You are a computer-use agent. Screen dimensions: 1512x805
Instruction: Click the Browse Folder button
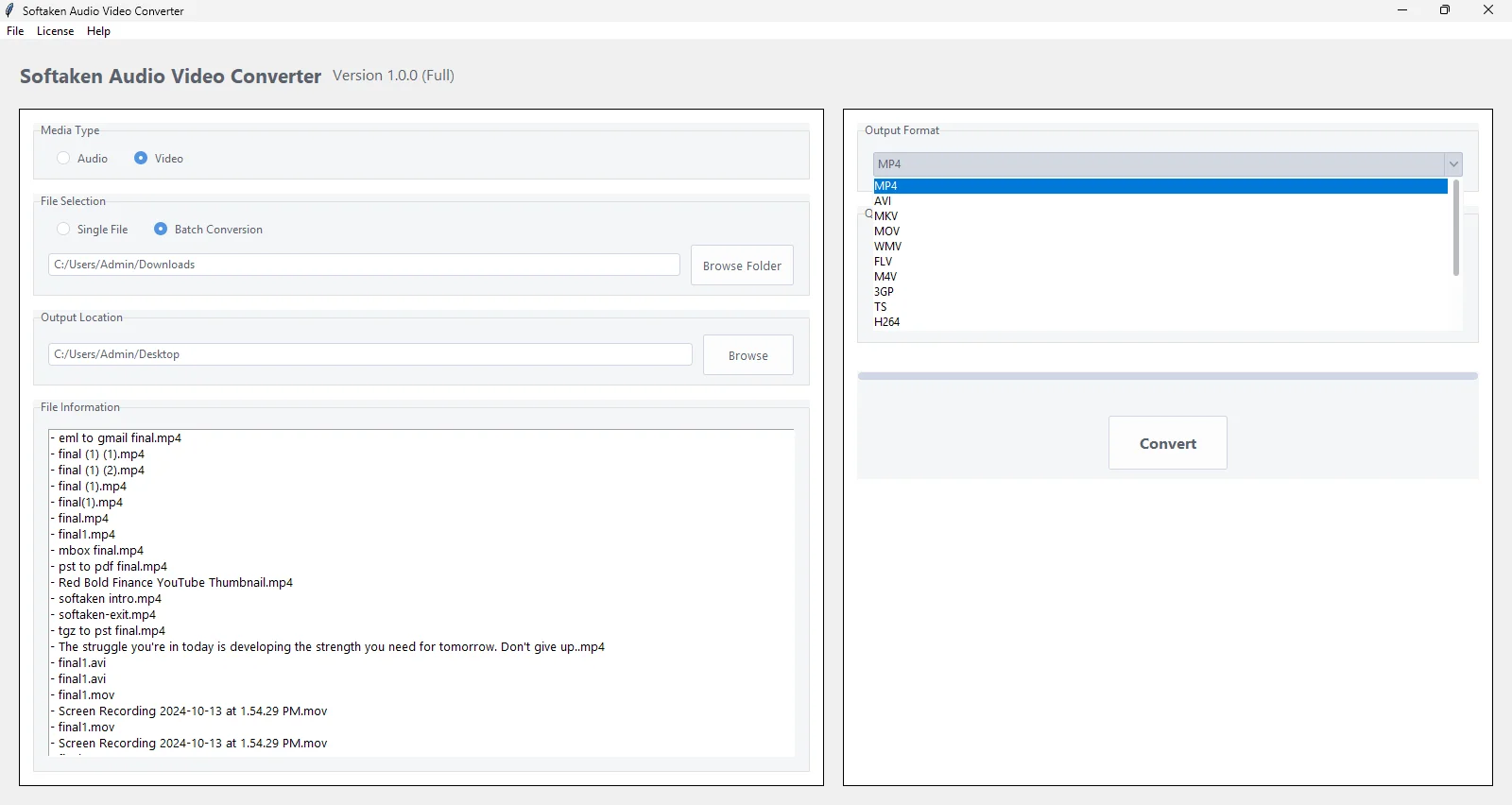pos(742,265)
